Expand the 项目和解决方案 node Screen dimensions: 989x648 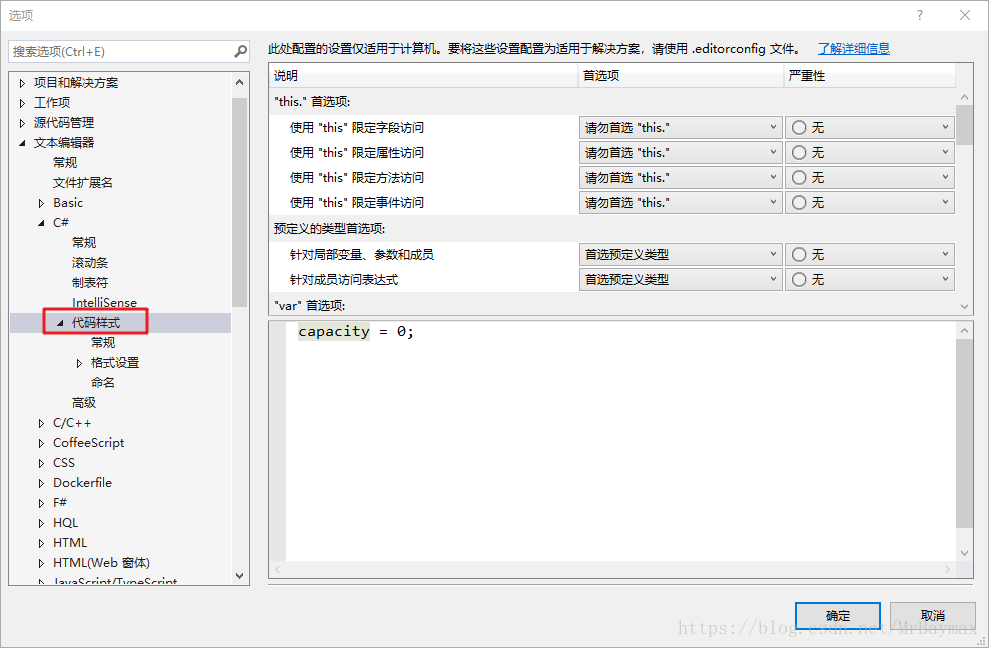pos(23,83)
